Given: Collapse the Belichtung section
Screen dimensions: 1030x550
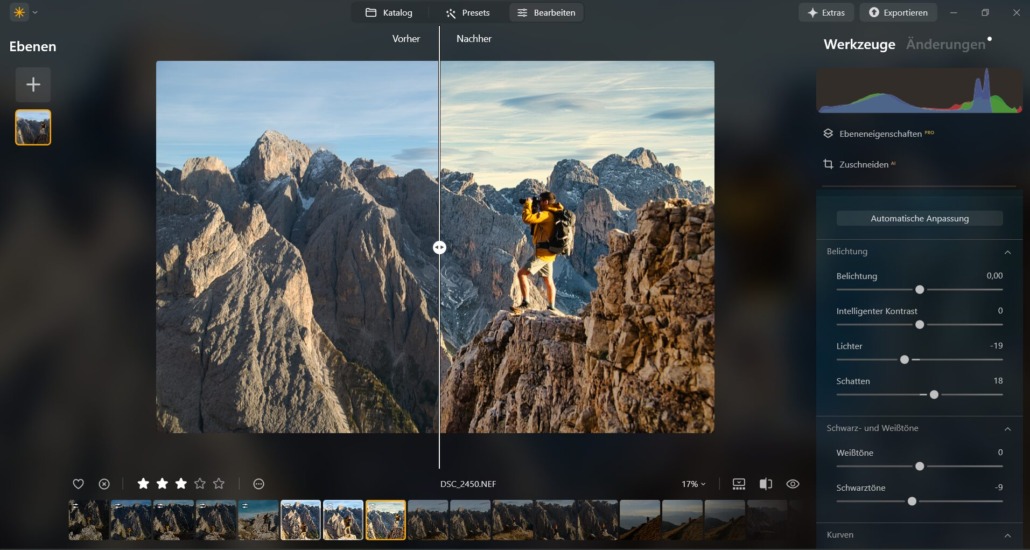Looking at the screenshot, I should tap(1007, 252).
